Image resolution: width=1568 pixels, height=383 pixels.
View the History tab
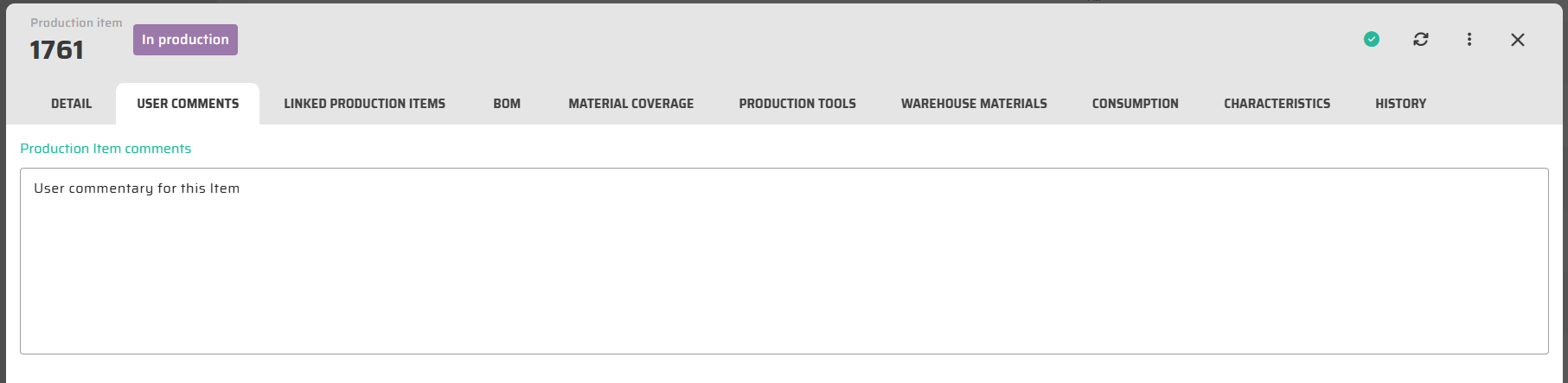(x=1400, y=104)
